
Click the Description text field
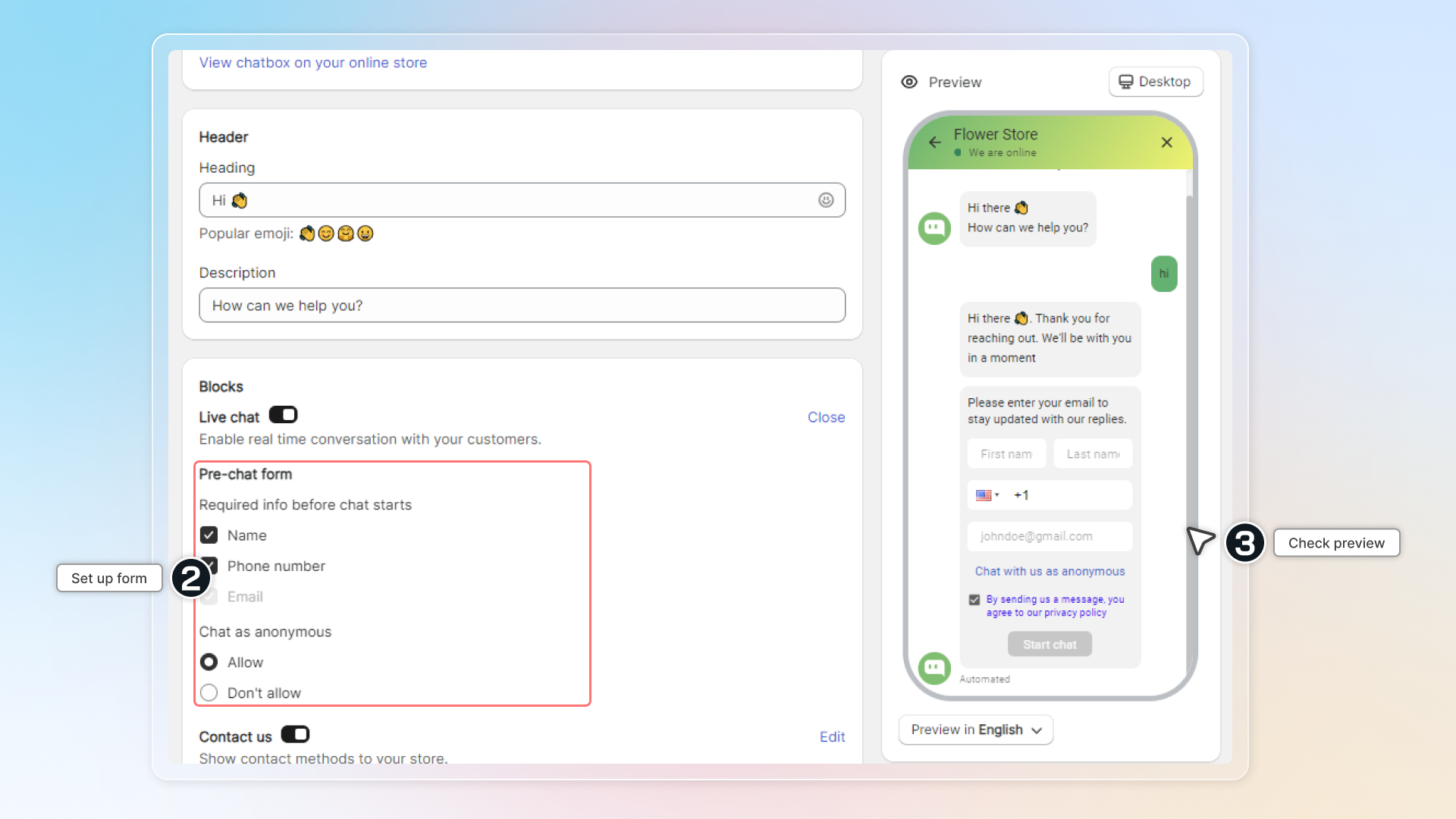(x=522, y=306)
